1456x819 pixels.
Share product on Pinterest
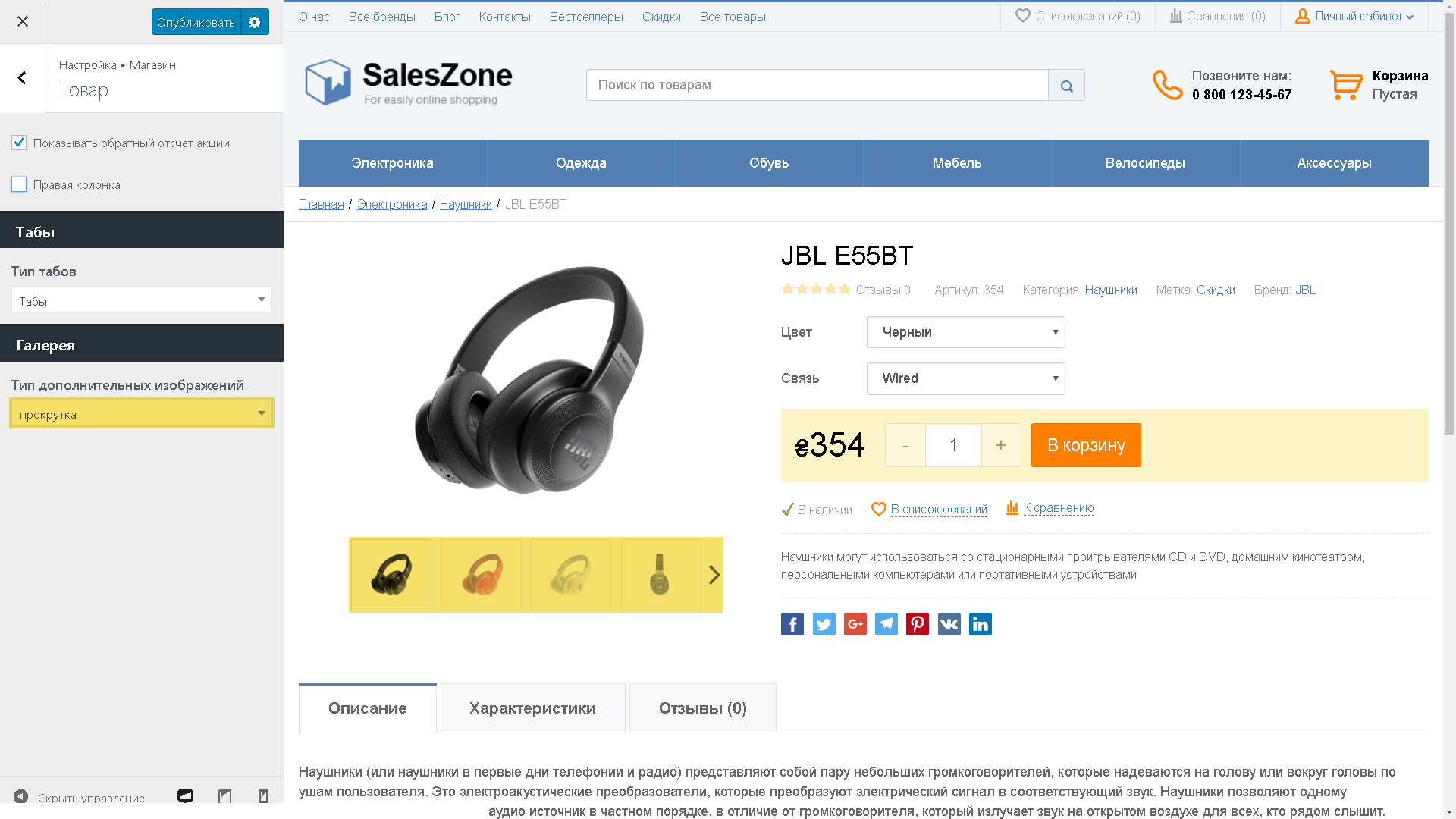[x=918, y=624]
